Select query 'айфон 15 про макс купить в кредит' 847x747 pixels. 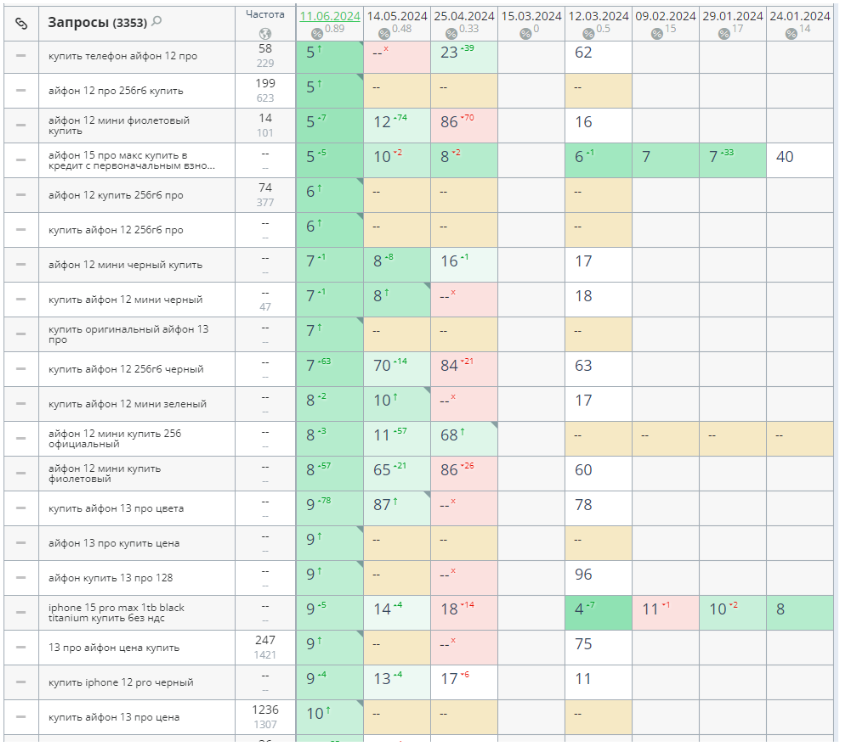tap(132, 160)
